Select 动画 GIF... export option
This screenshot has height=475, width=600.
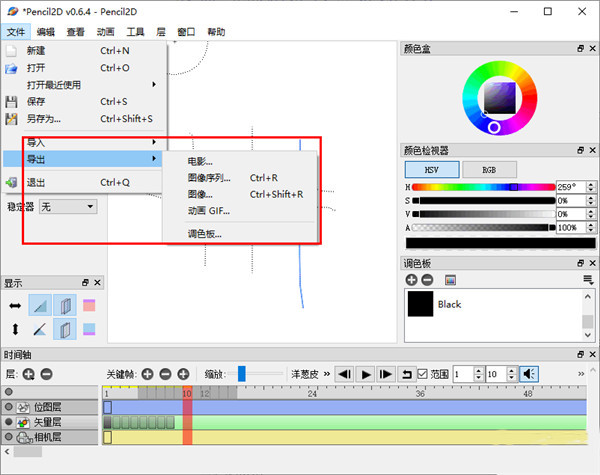pyautogui.click(x=208, y=210)
